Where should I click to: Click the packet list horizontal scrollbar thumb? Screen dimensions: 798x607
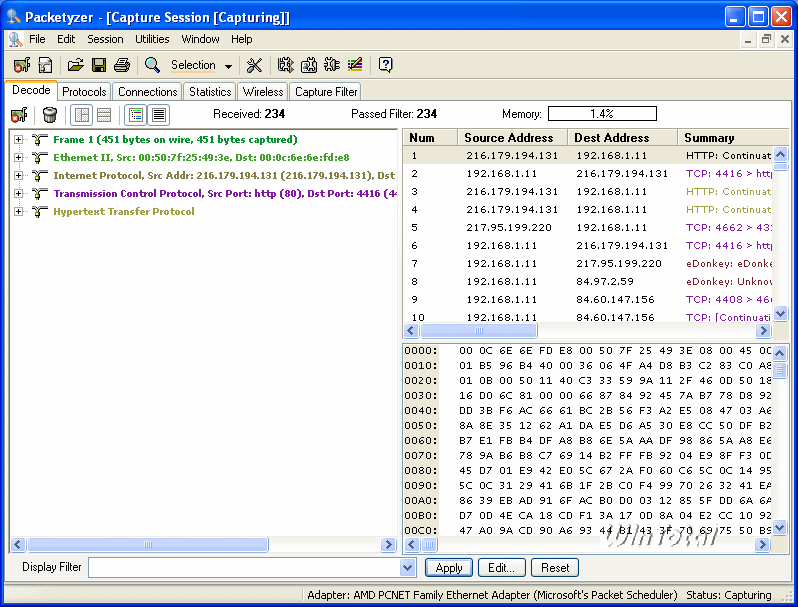478,331
